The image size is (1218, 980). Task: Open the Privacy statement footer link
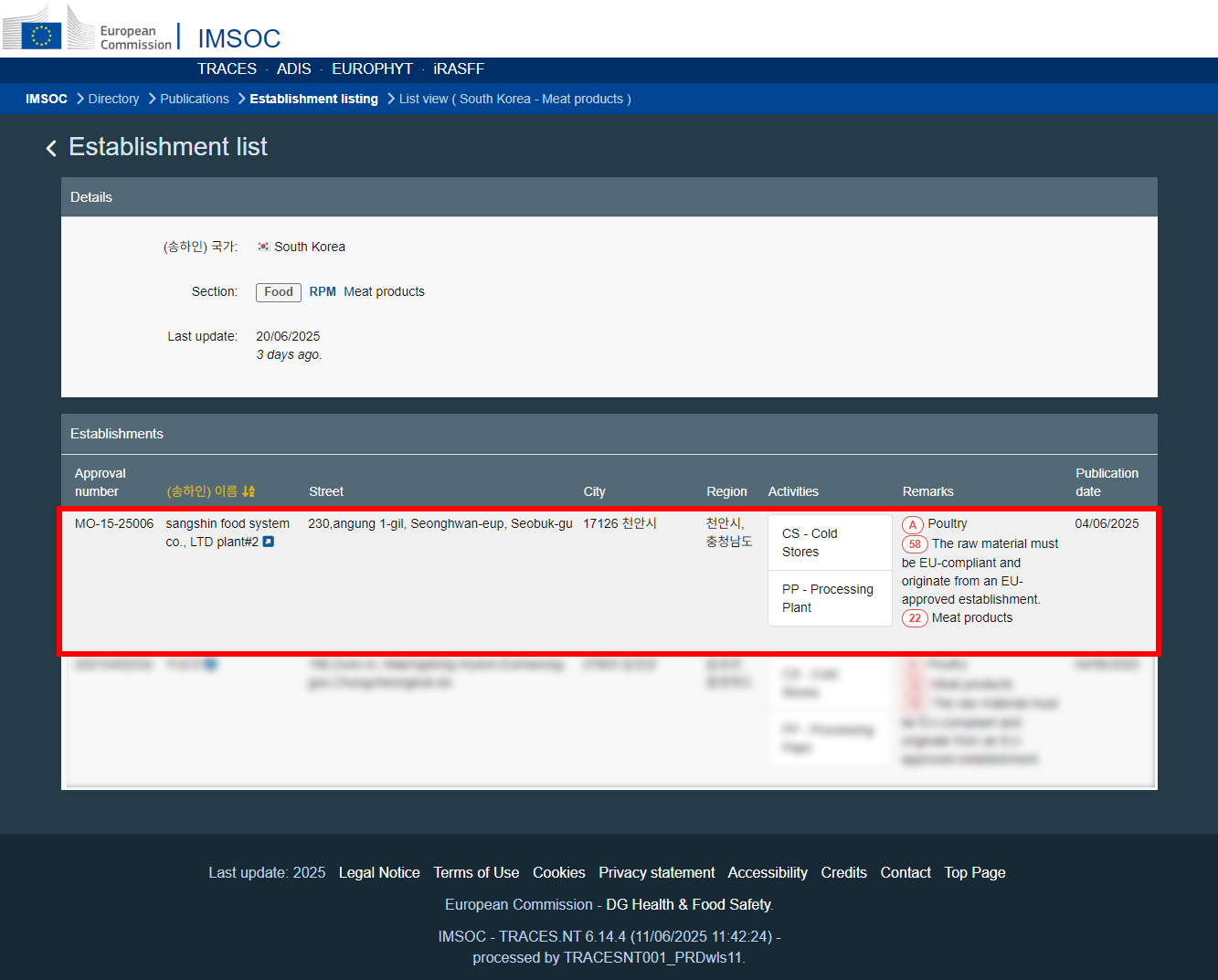(x=656, y=873)
